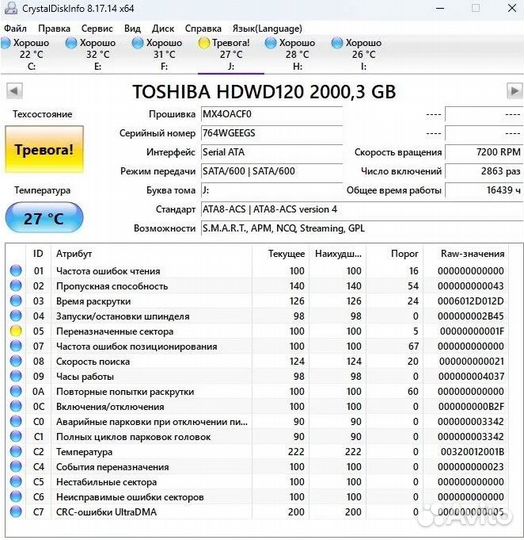The width and height of the screenshot is (524, 540).
Task: Click the Атрибут column header
Action: (x=151, y=254)
